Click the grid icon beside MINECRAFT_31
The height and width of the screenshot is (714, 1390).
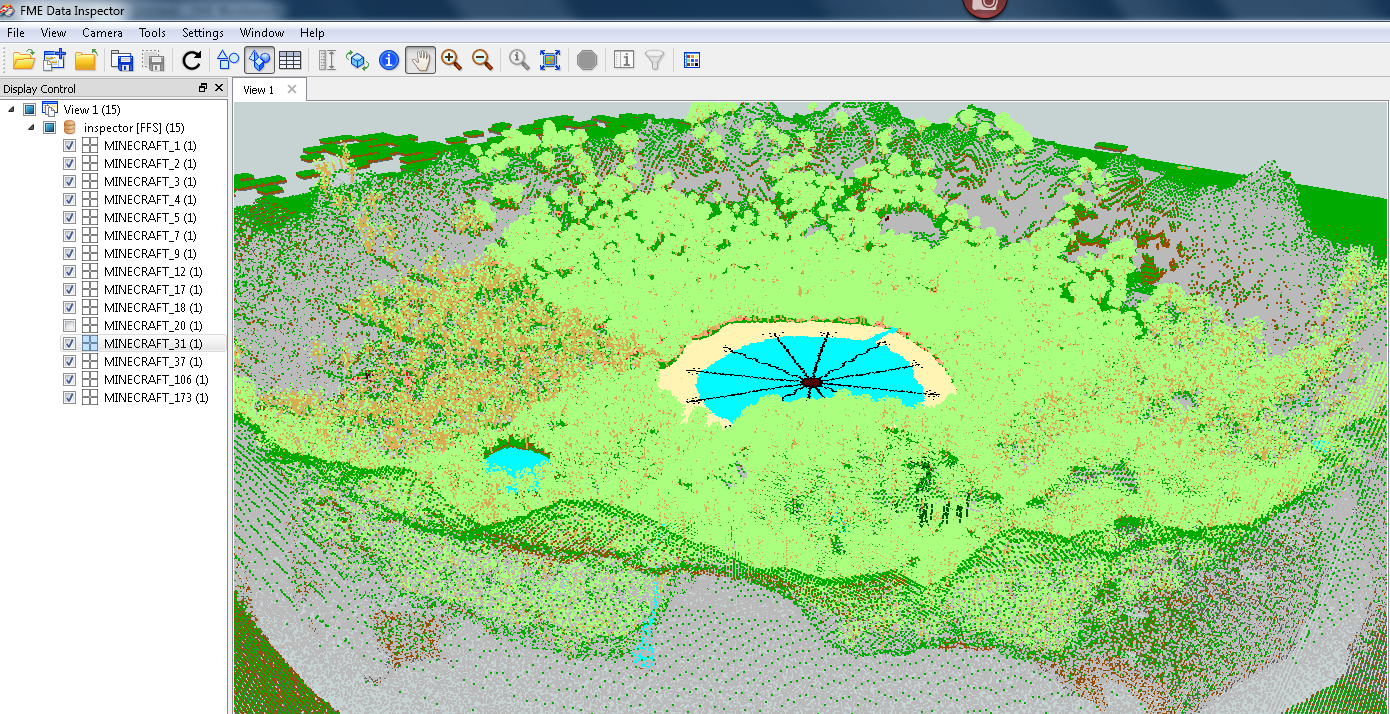pos(90,343)
